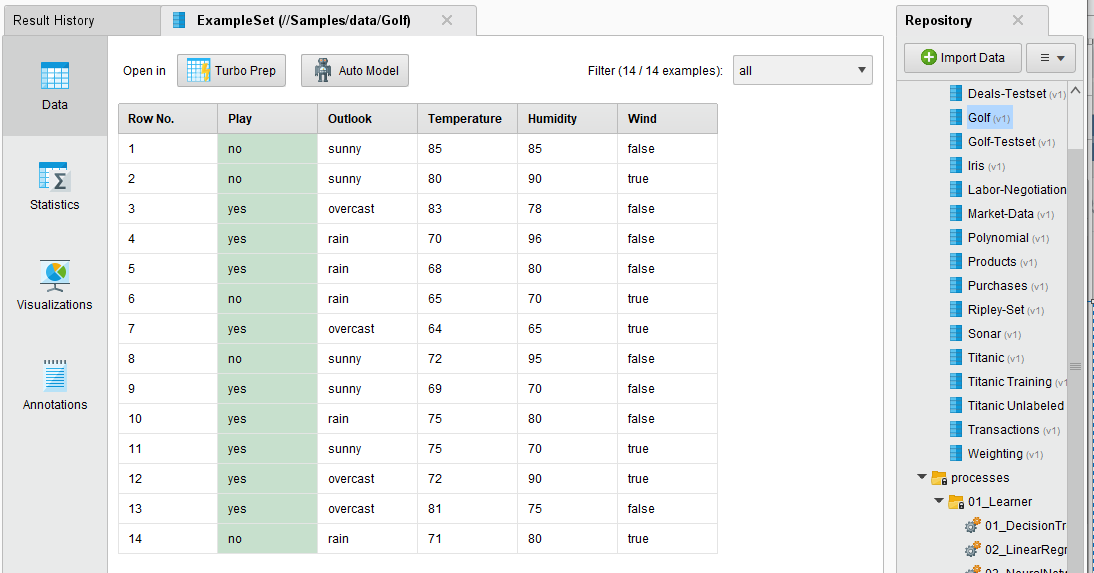Image resolution: width=1094 pixels, height=573 pixels.
Task: Close the Repository panel tab
Action: click(x=1018, y=20)
